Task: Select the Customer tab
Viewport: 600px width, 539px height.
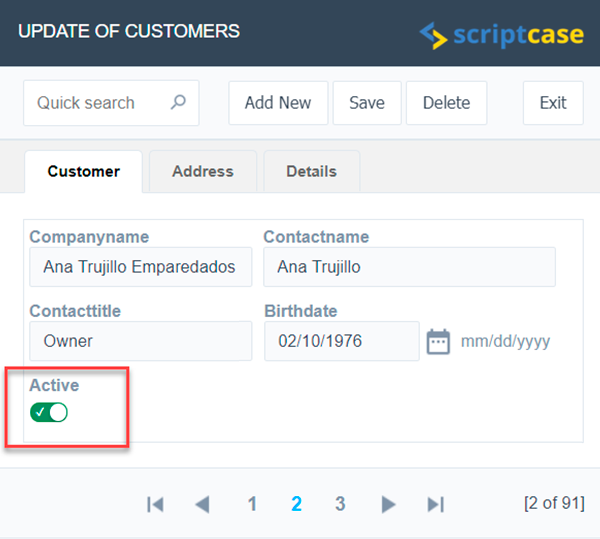Action: [83, 171]
